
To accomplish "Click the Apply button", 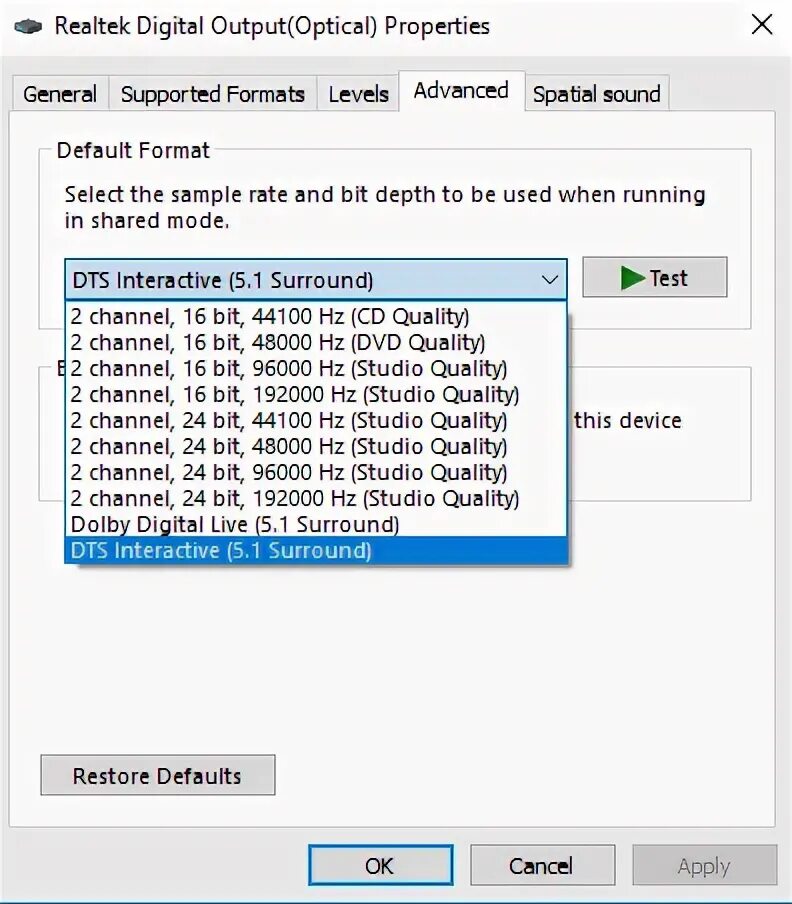I will tap(704, 865).
